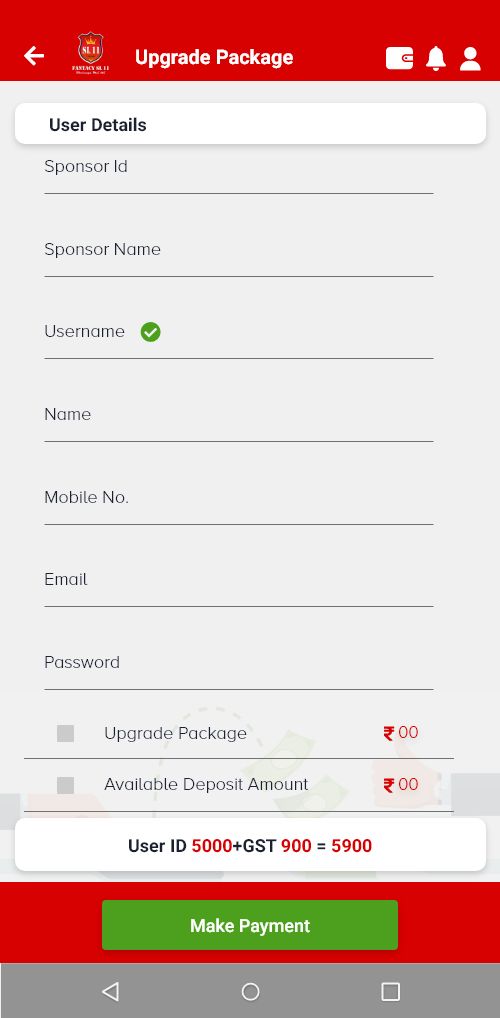Select the Email input field
This screenshot has width=500, height=1018.
click(x=239, y=585)
